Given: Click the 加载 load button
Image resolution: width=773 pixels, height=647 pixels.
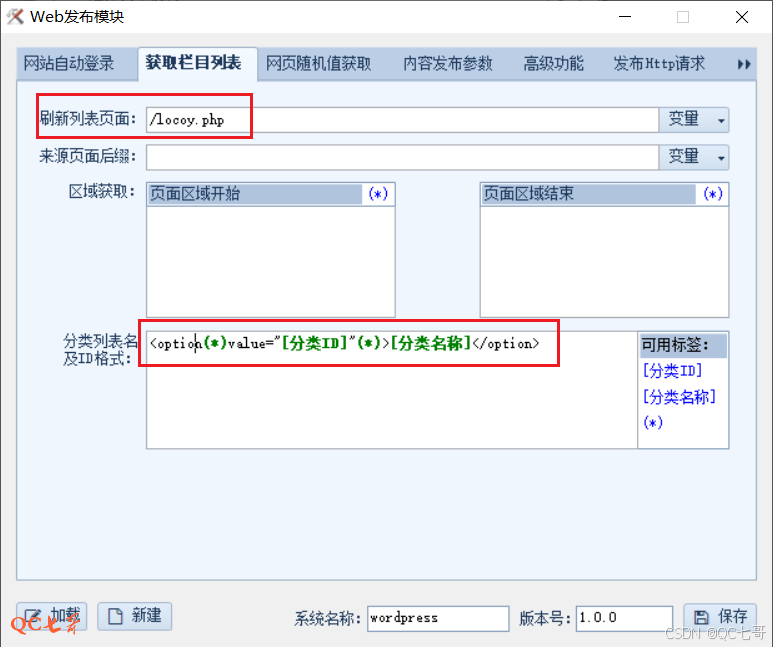Looking at the screenshot, I should point(52,615).
